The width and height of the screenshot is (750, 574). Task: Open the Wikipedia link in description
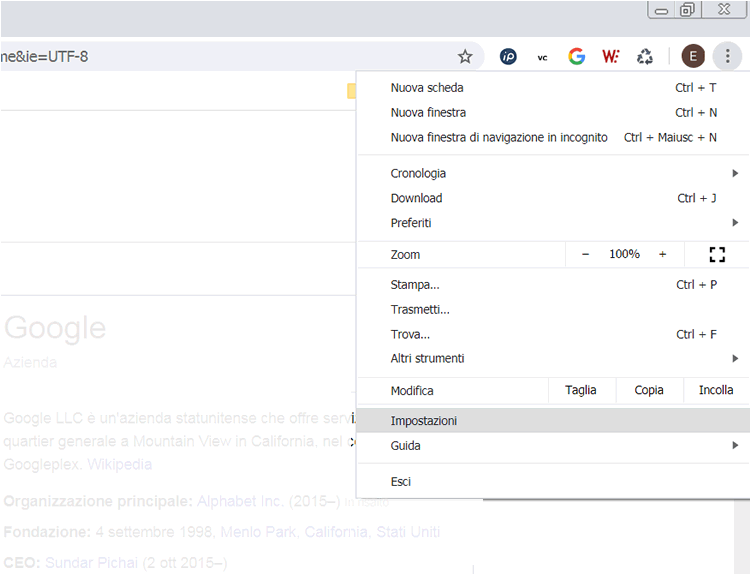[x=120, y=464]
